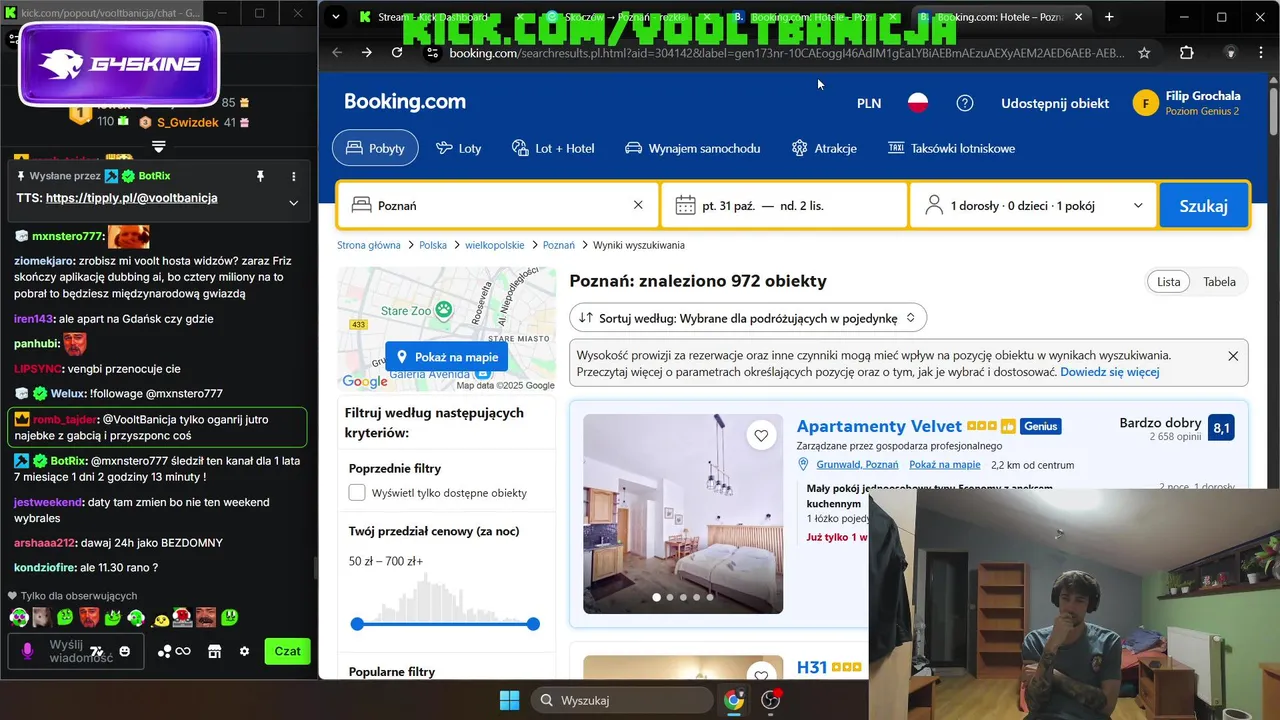Screen dimensions: 1280x720
Task: Open the tab search dropdown arrow
Action: [336, 17]
